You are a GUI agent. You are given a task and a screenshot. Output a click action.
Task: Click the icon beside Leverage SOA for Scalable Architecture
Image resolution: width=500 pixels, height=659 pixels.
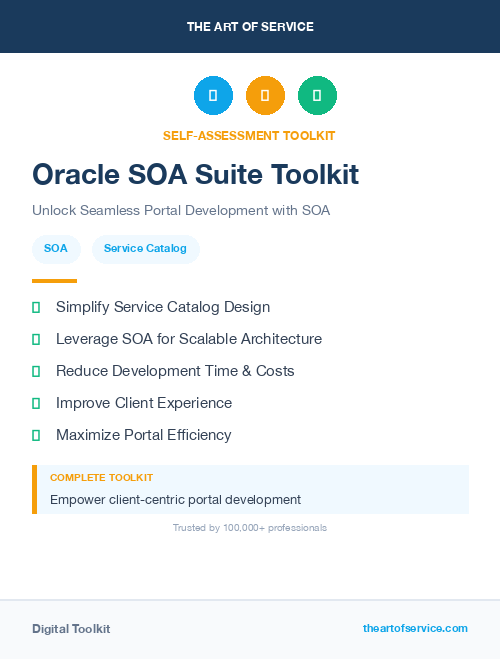coord(36,339)
